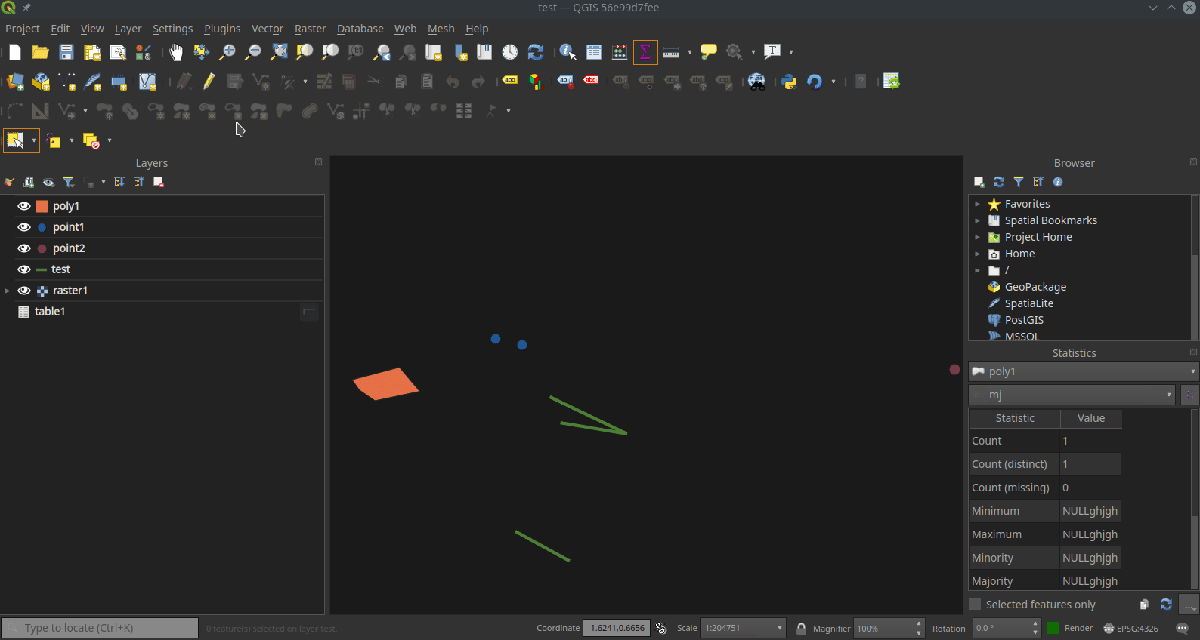Expand the Favorites browser item
Screen dimensions: 1200x640
[977, 204]
